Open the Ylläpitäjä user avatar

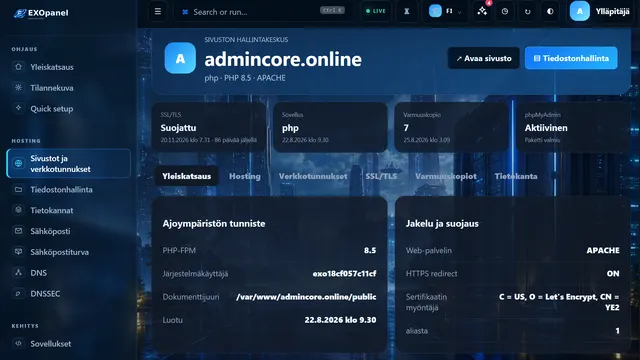pyautogui.click(x=580, y=11)
